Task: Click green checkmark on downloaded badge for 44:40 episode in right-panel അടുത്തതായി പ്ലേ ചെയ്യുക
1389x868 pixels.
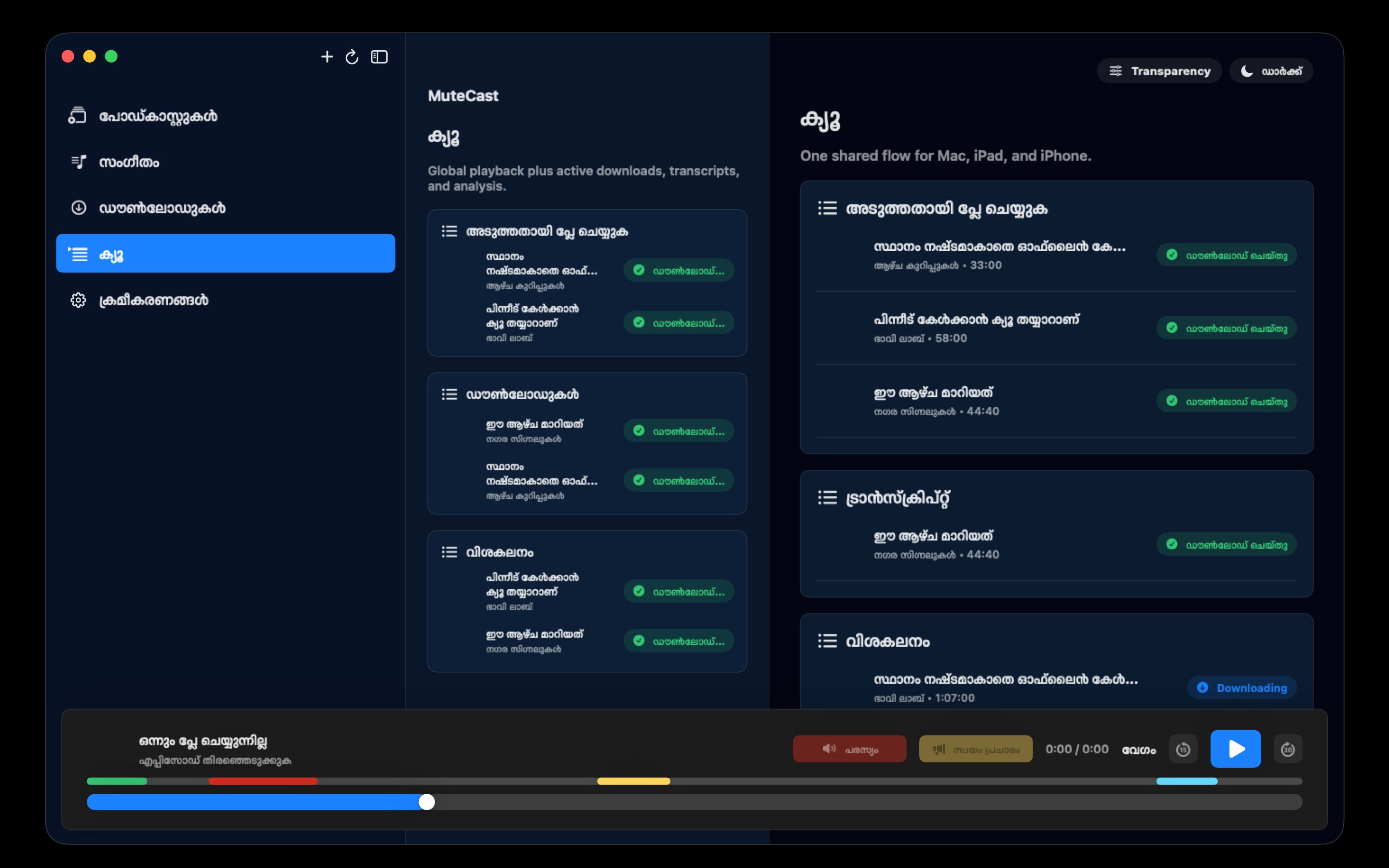Action: 1172,401
